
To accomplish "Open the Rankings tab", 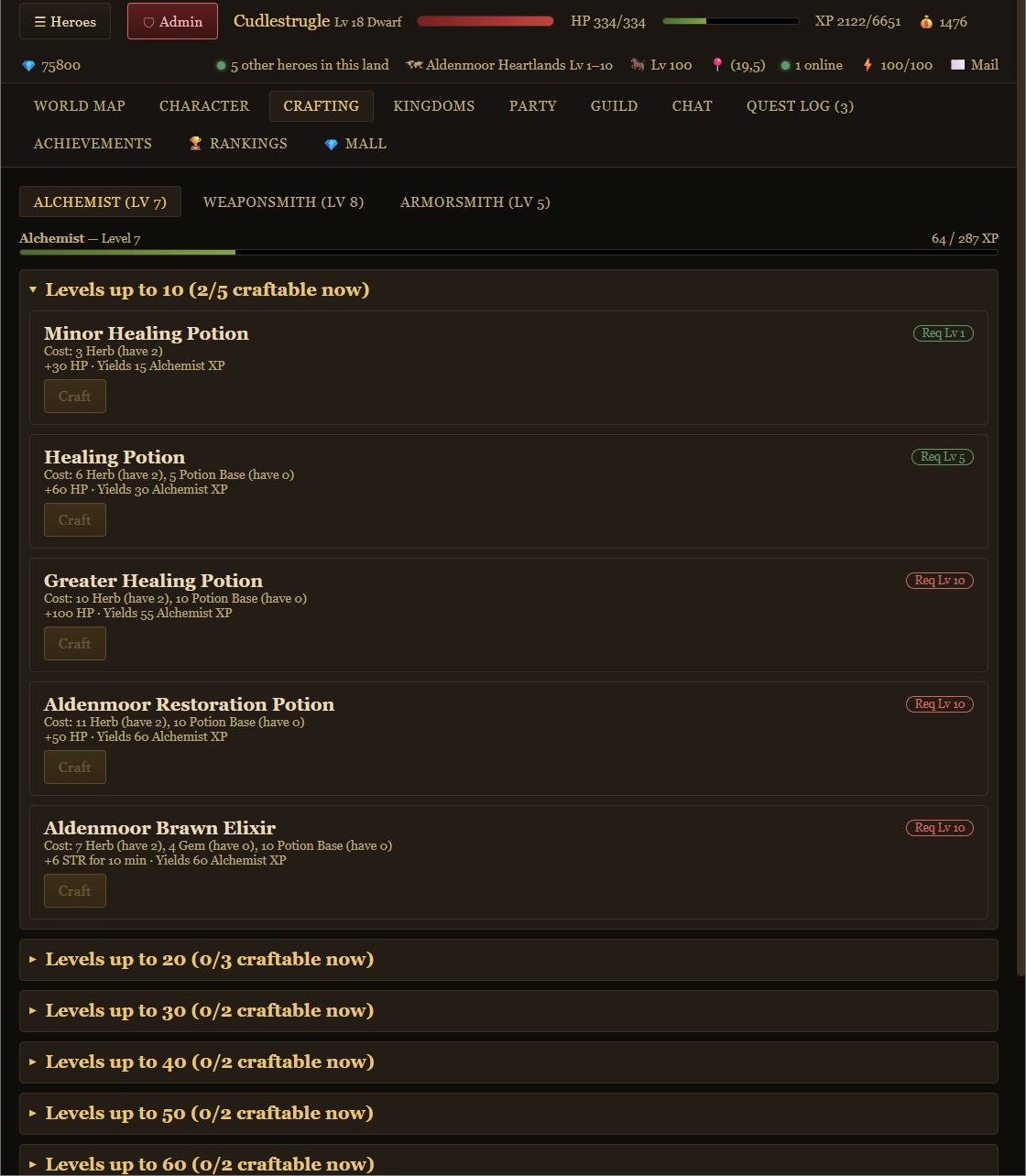I will (x=238, y=144).
